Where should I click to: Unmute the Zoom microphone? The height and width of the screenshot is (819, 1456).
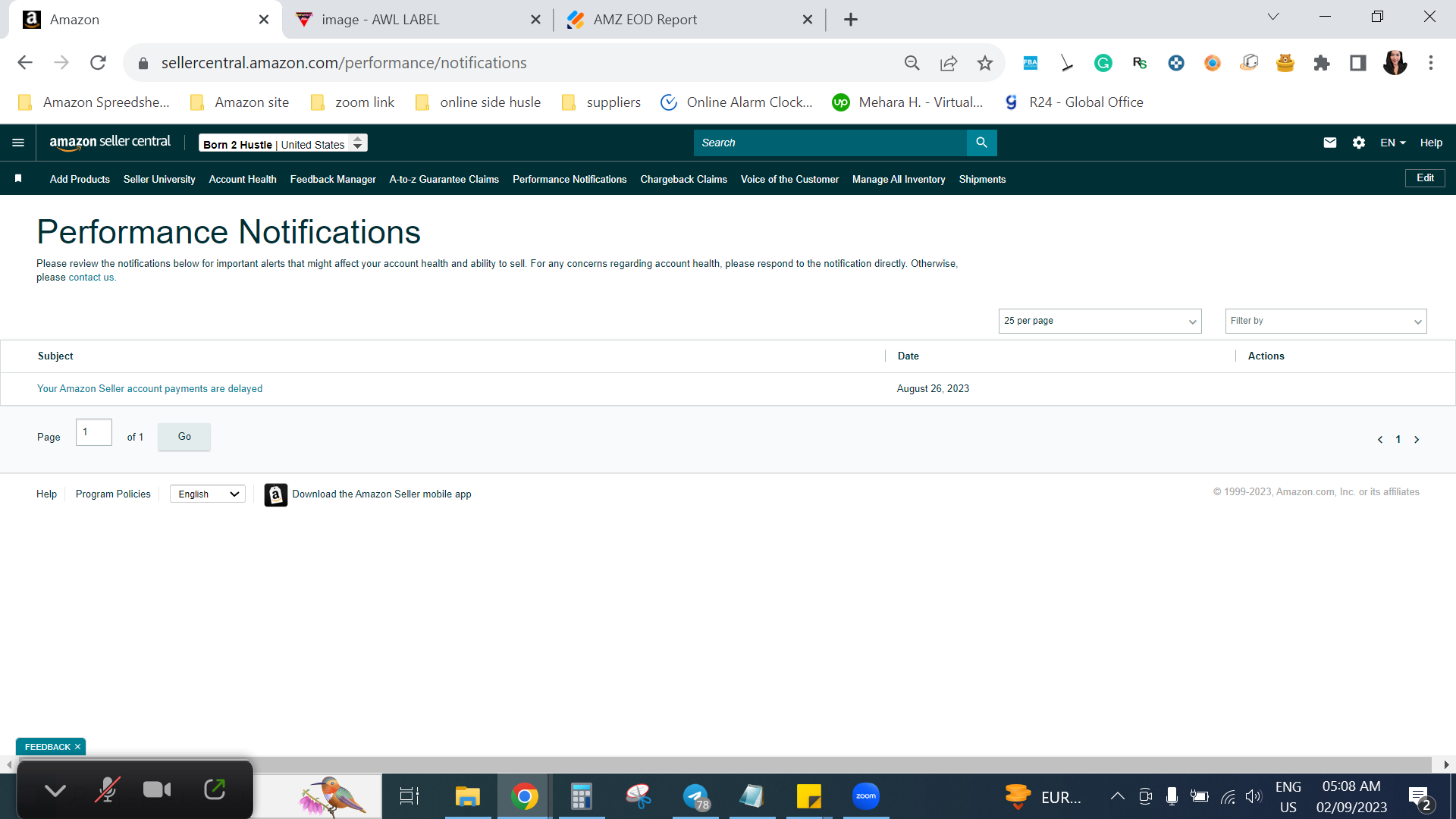(107, 790)
